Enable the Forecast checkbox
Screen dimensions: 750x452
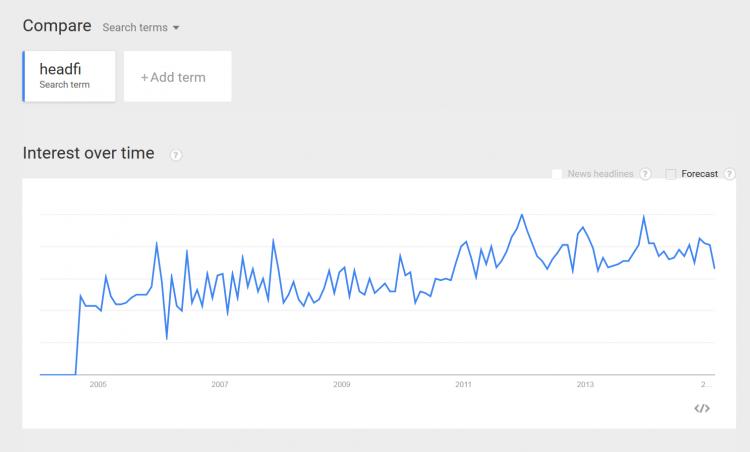click(x=671, y=174)
